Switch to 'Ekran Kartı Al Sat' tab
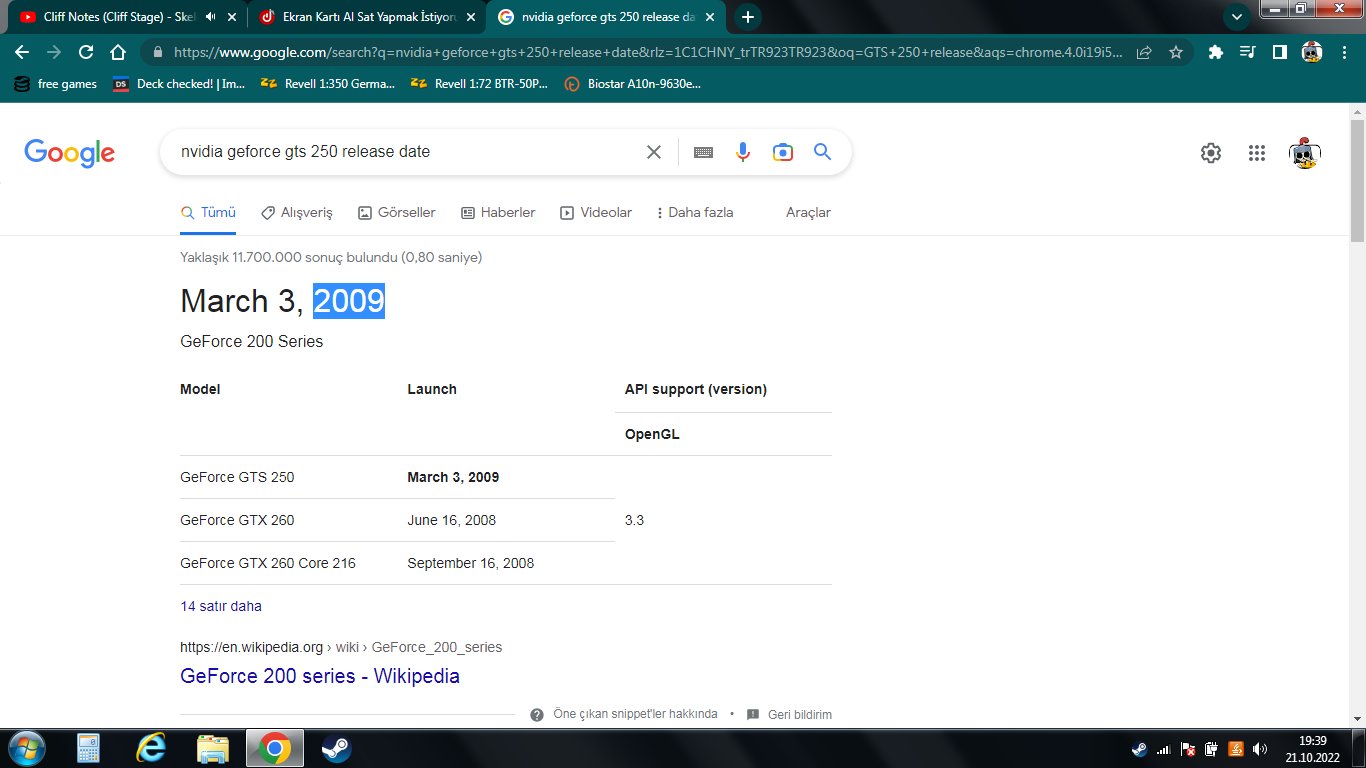Image resolution: width=1366 pixels, height=768 pixels. [x=358, y=17]
